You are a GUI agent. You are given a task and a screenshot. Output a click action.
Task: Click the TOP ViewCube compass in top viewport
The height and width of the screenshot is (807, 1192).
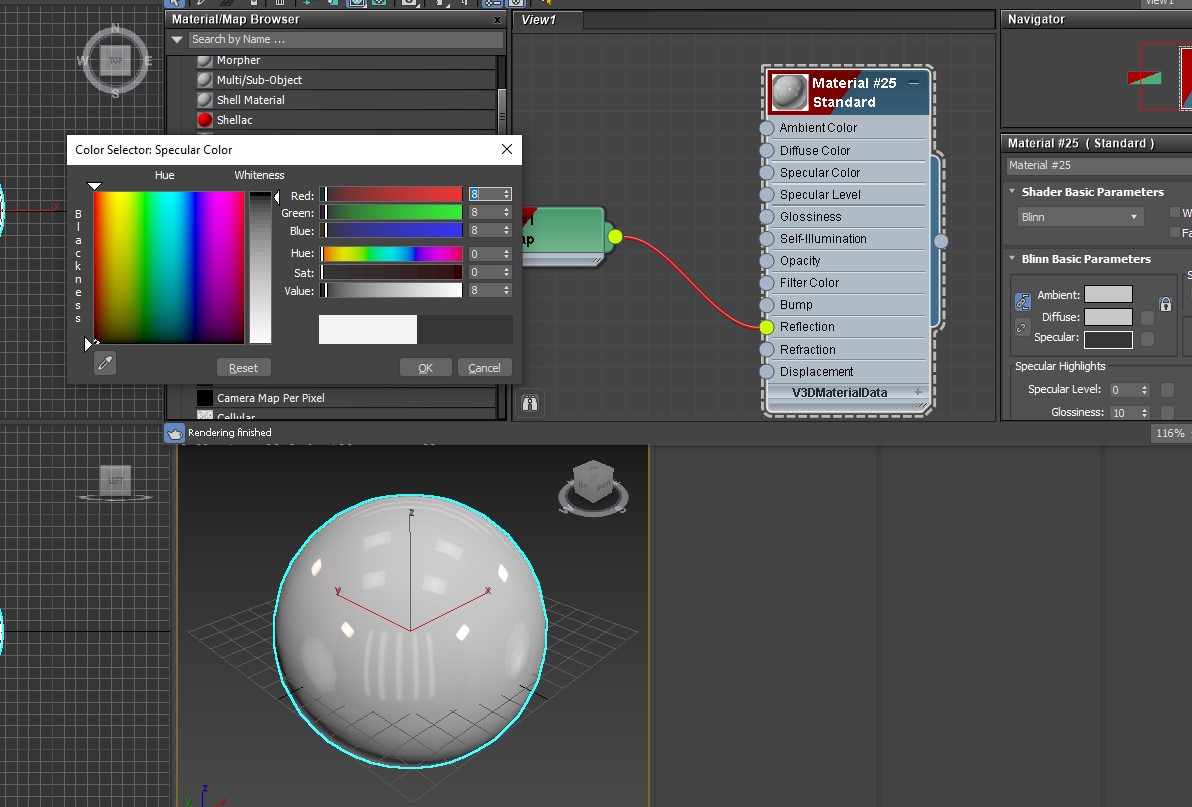point(116,61)
